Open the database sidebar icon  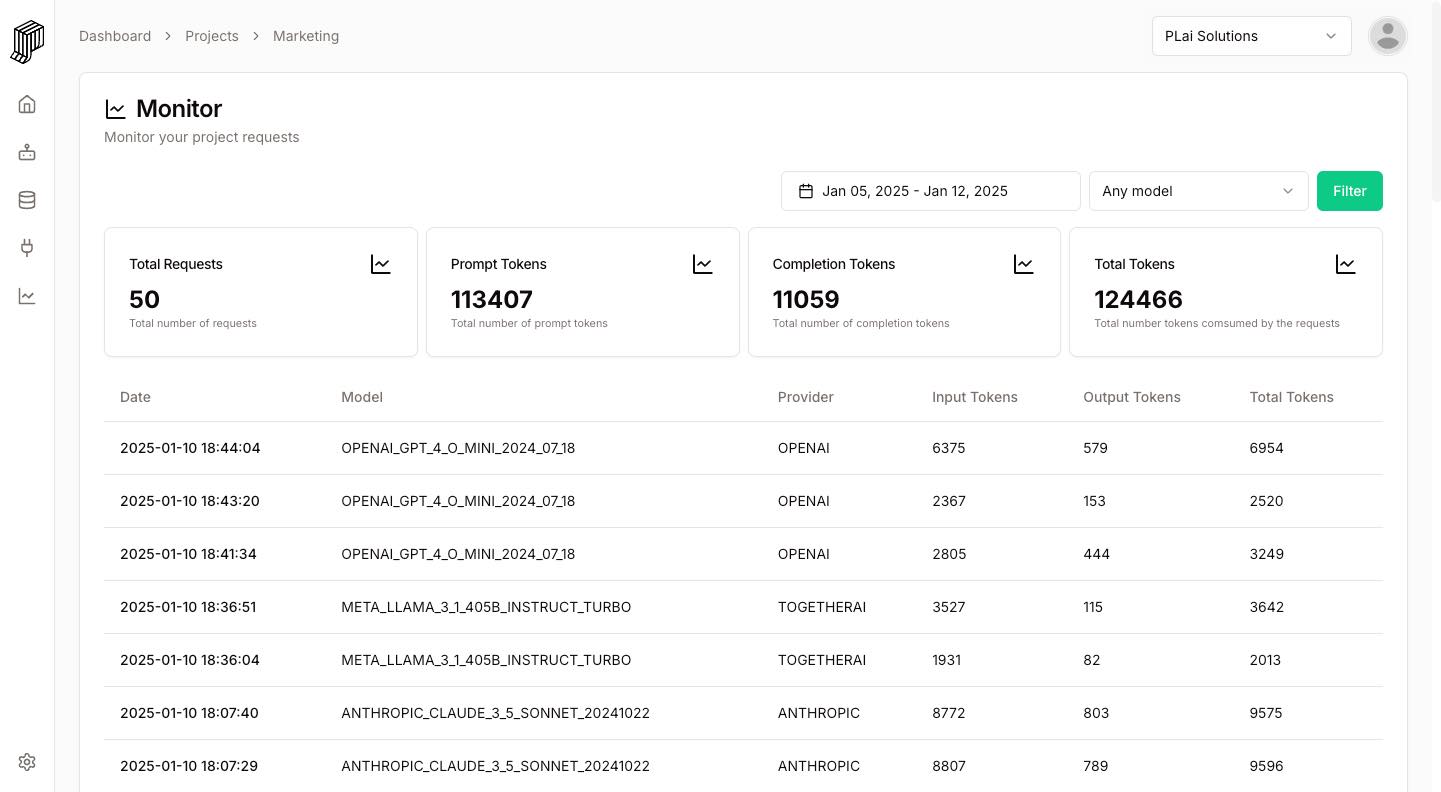click(x=27, y=200)
